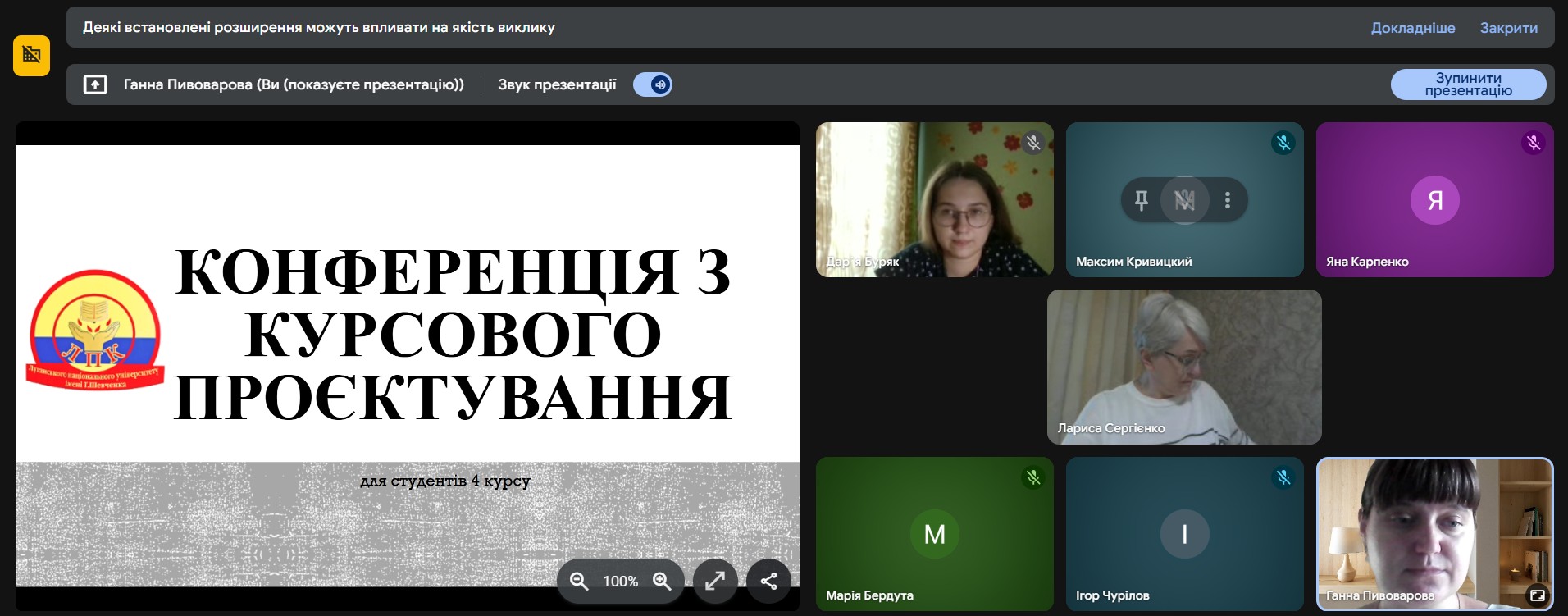Select Лариса Сергієнко's video tile
This screenshot has width=1568, height=616.
(1183, 367)
